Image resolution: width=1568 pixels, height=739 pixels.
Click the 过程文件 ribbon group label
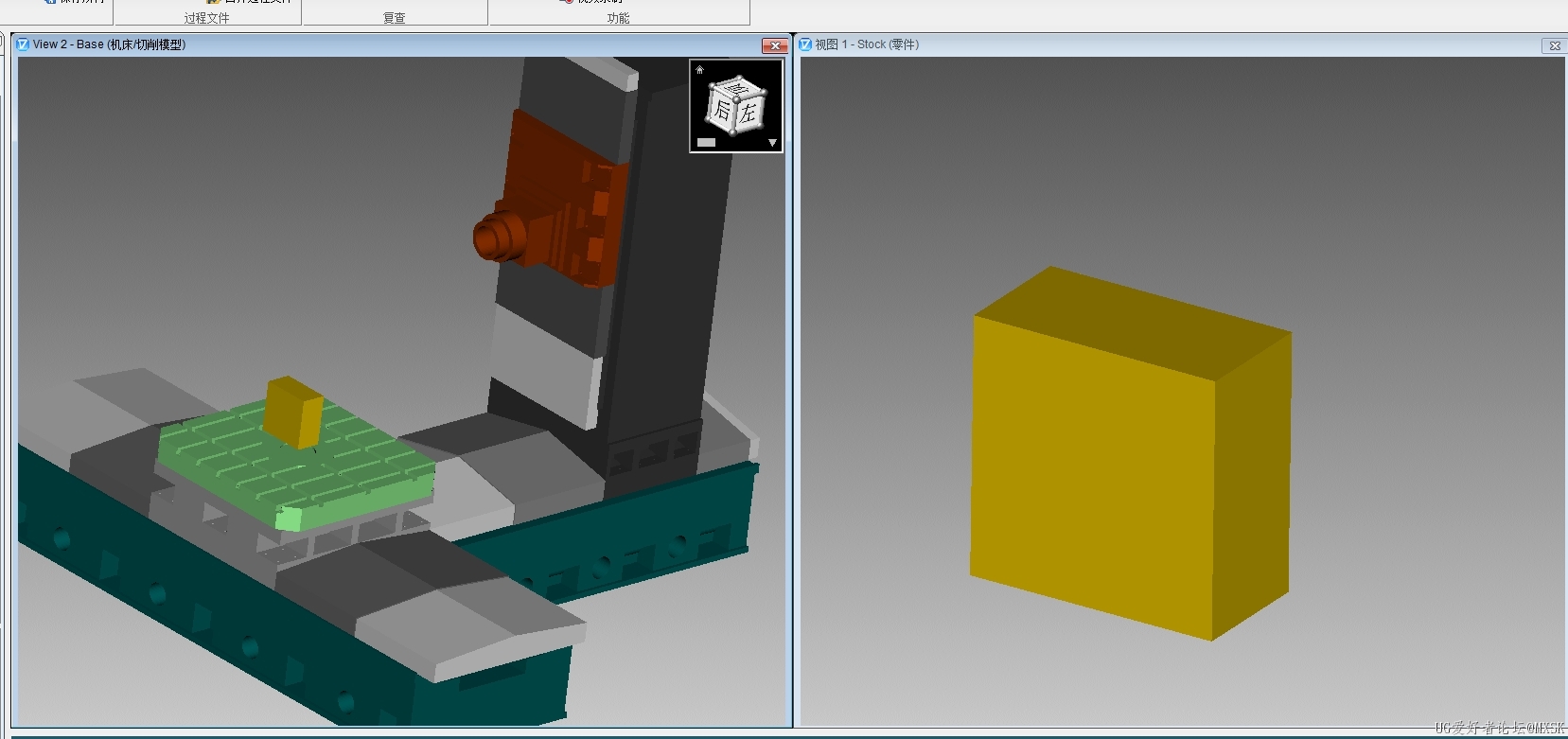(x=206, y=18)
